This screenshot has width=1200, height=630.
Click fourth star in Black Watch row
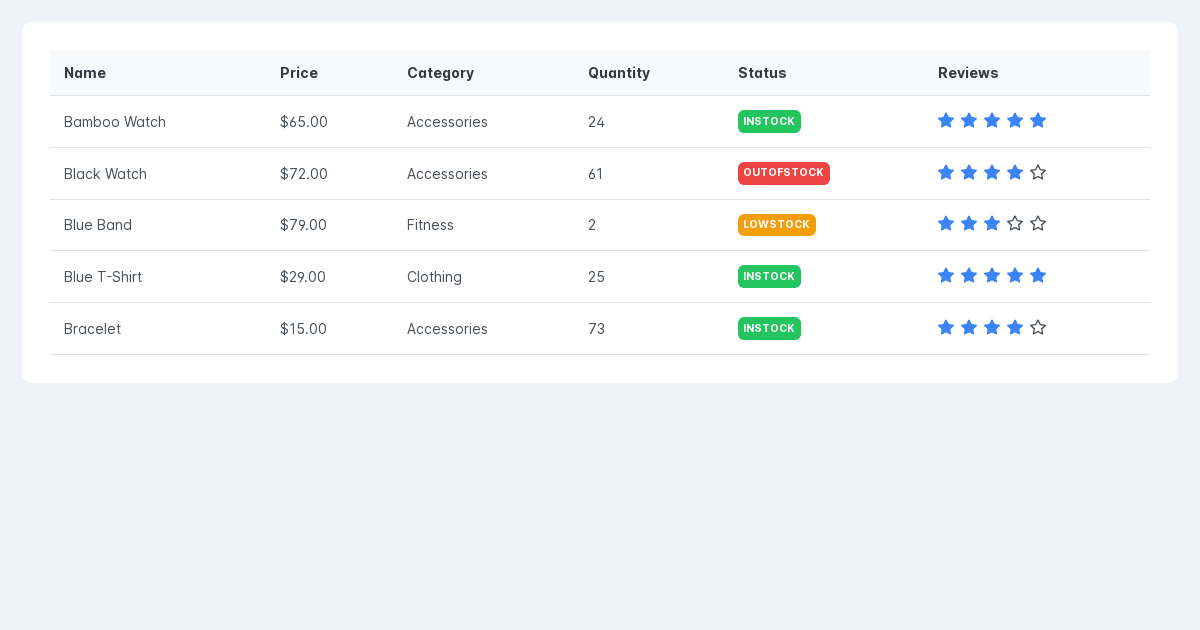(x=1015, y=173)
